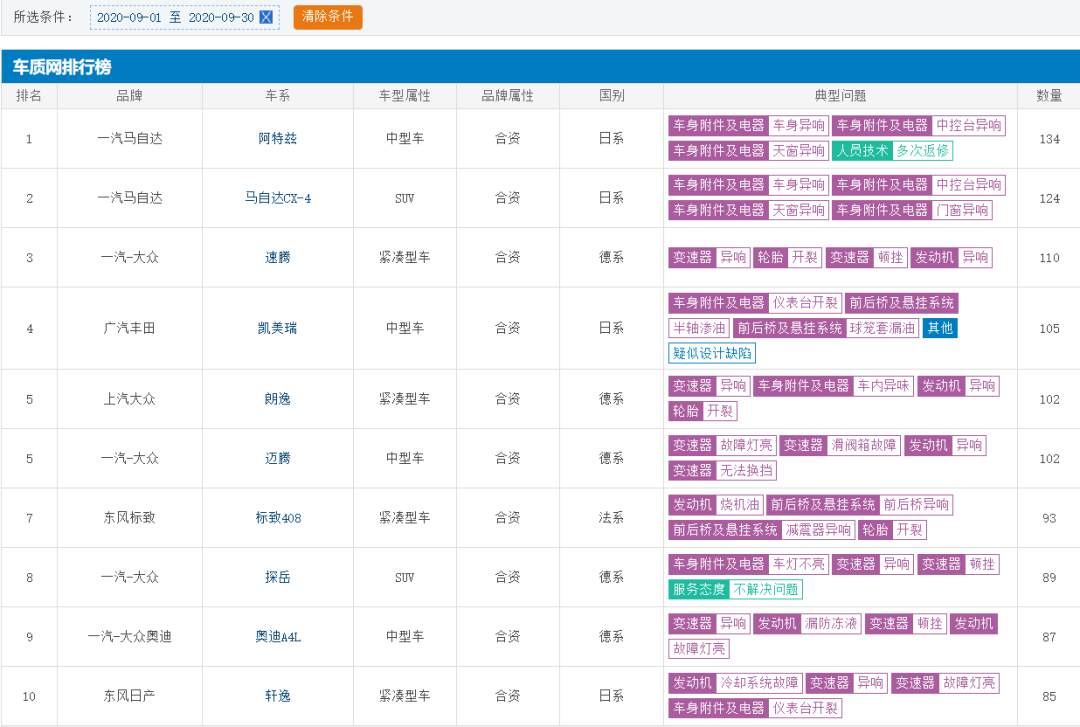This screenshot has width=1080, height=727.
Task: Click 天窗异响 tag in 阿特兹 row
Action: (799, 150)
